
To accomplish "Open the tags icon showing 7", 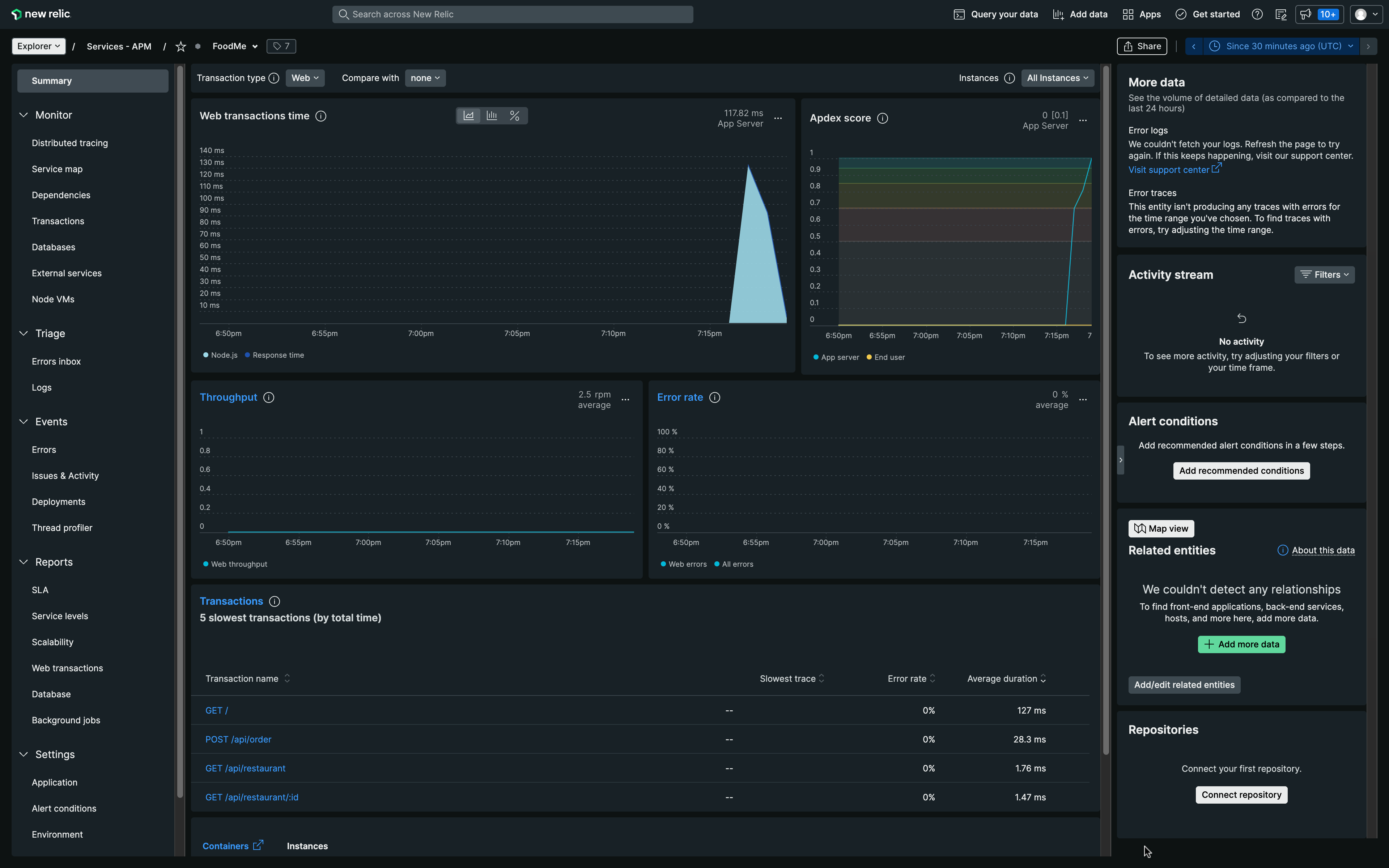I will point(281,47).
